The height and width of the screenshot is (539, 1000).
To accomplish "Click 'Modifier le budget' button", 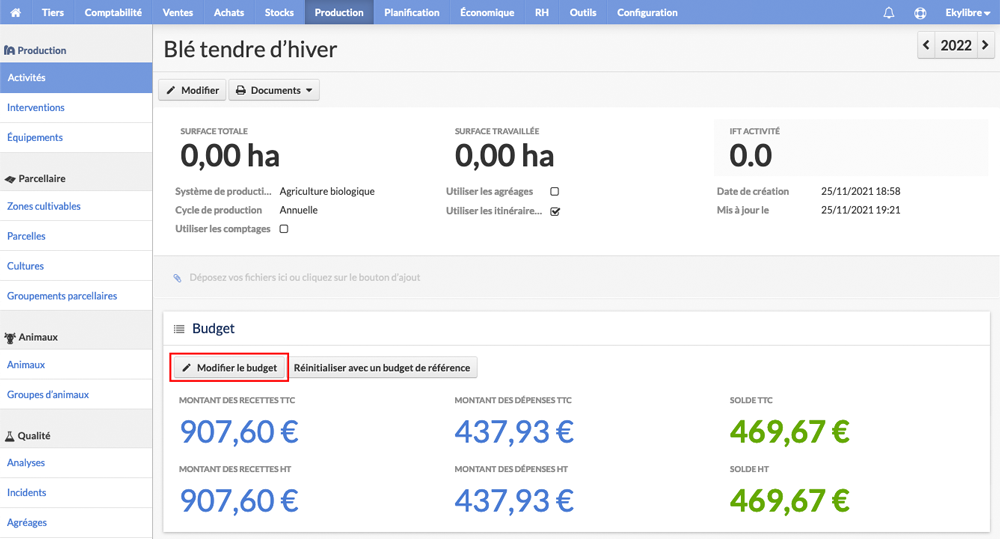I will point(230,367).
